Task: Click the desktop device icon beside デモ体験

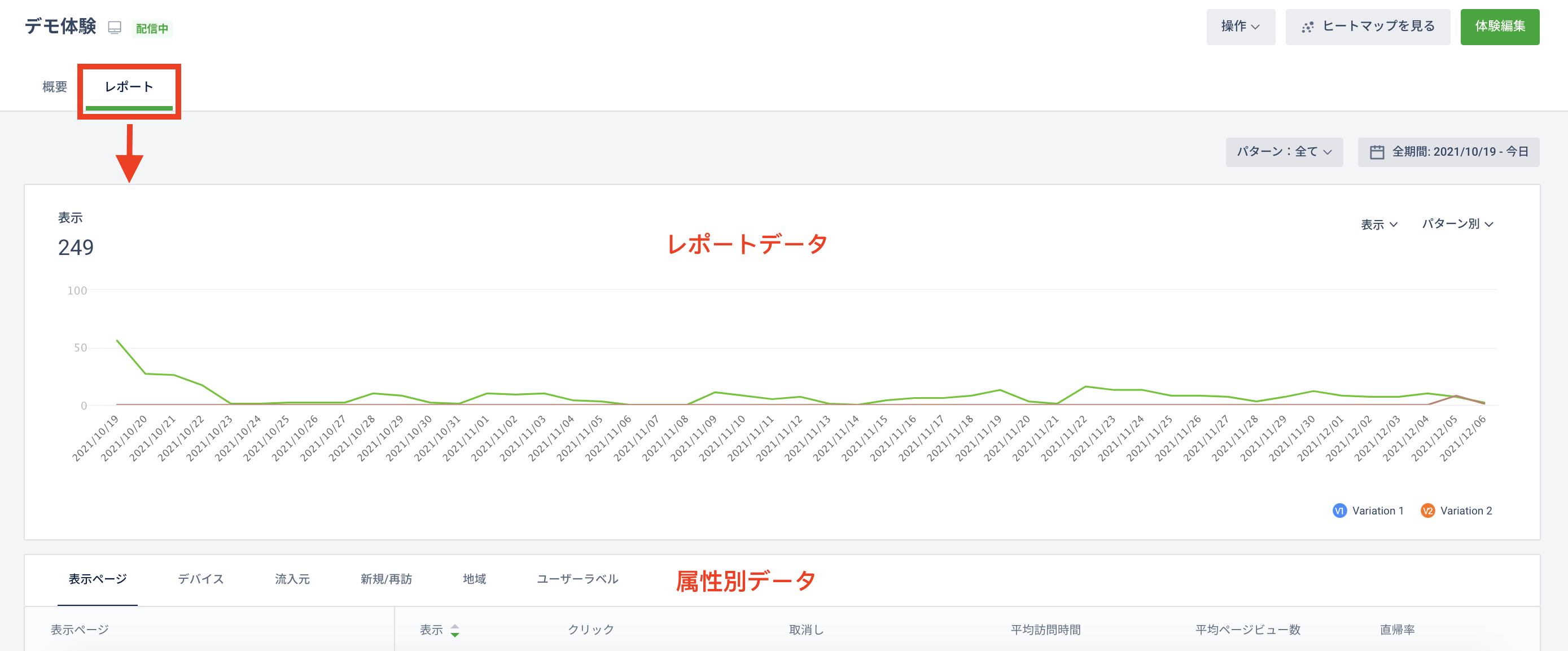Action: click(115, 28)
